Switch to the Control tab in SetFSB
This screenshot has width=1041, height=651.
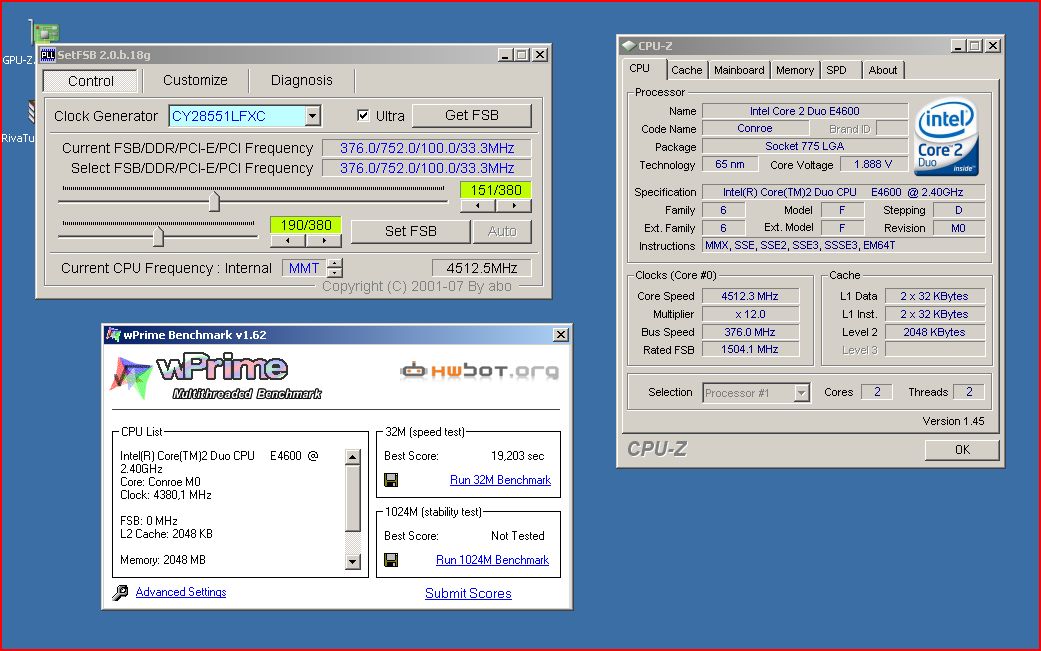coord(90,81)
